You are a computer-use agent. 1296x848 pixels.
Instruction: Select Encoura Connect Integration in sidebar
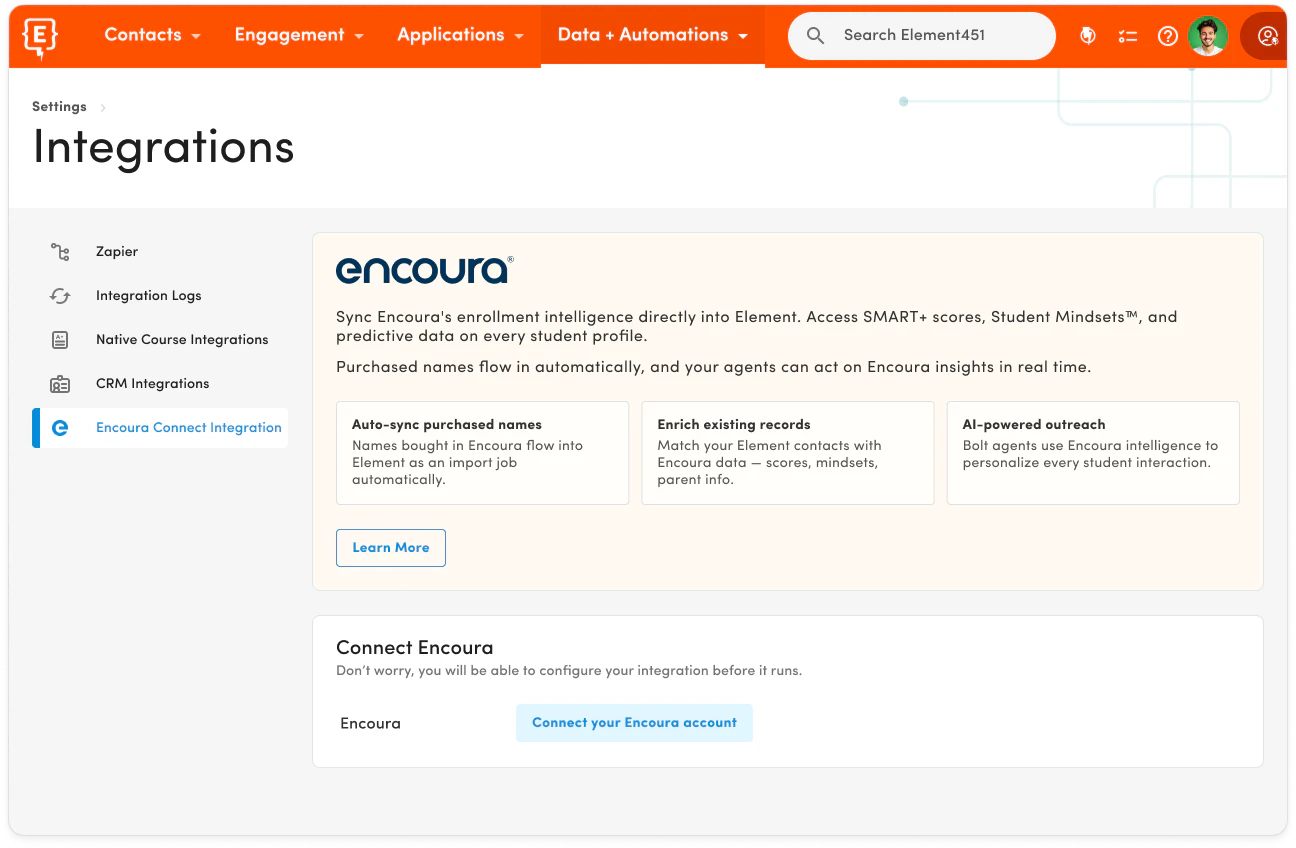(160, 428)
